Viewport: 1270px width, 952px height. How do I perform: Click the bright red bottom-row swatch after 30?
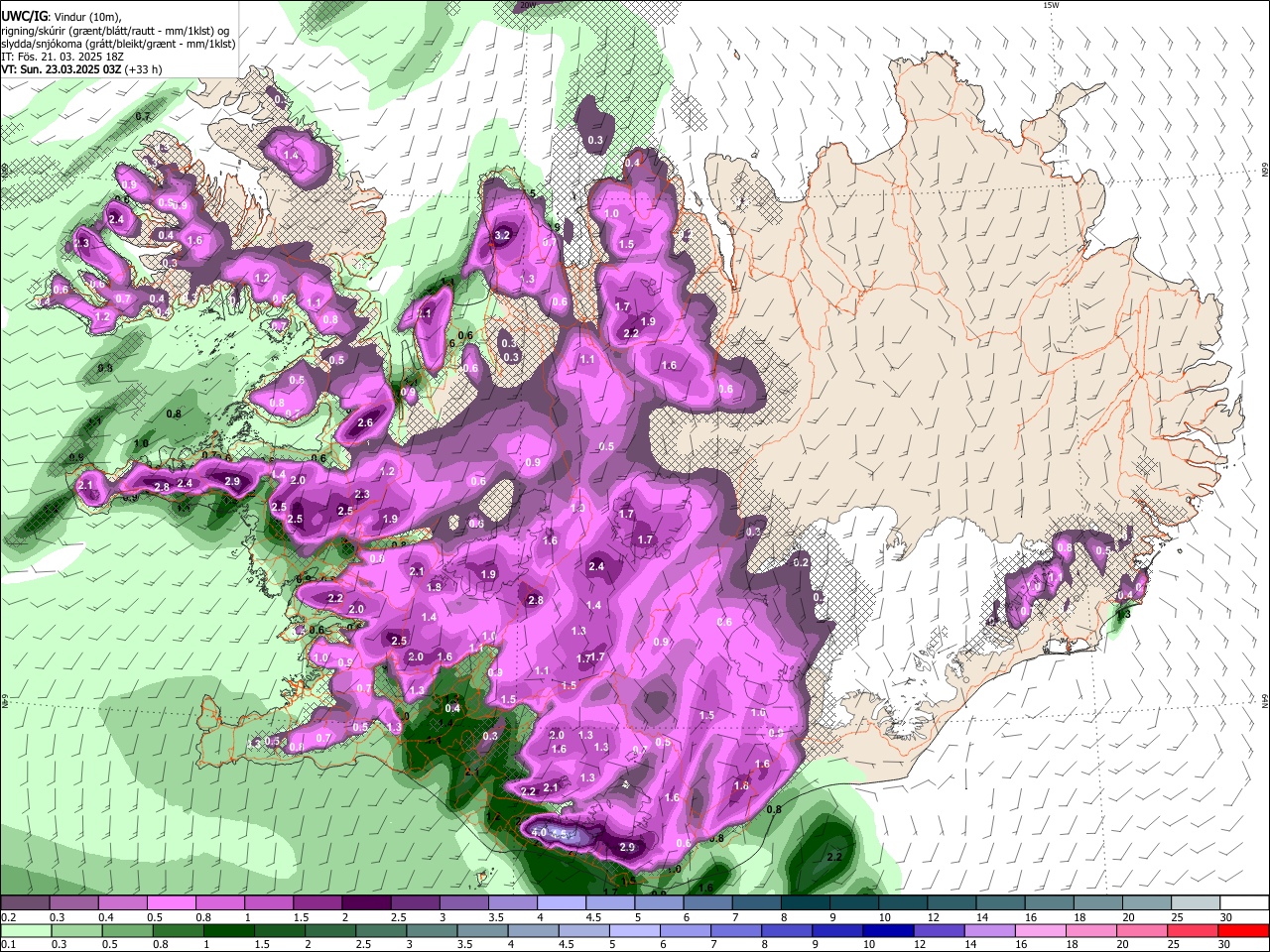coord(1242,930)
